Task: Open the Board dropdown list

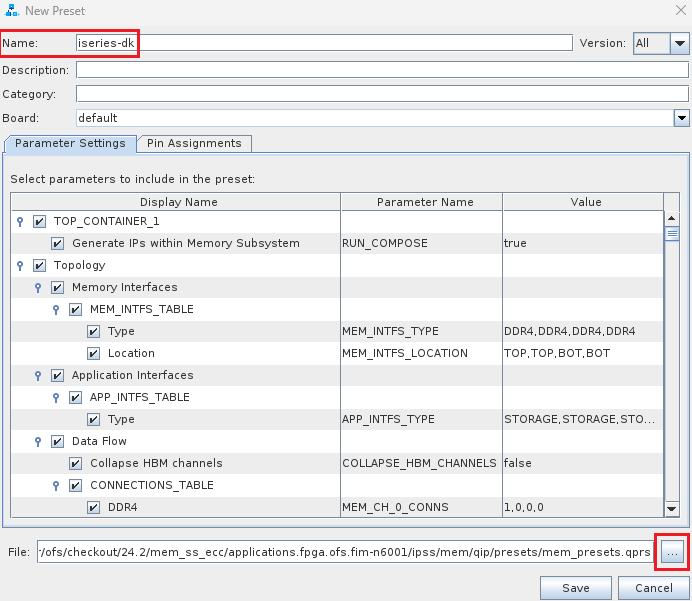Action: click(x=681, y=118)
